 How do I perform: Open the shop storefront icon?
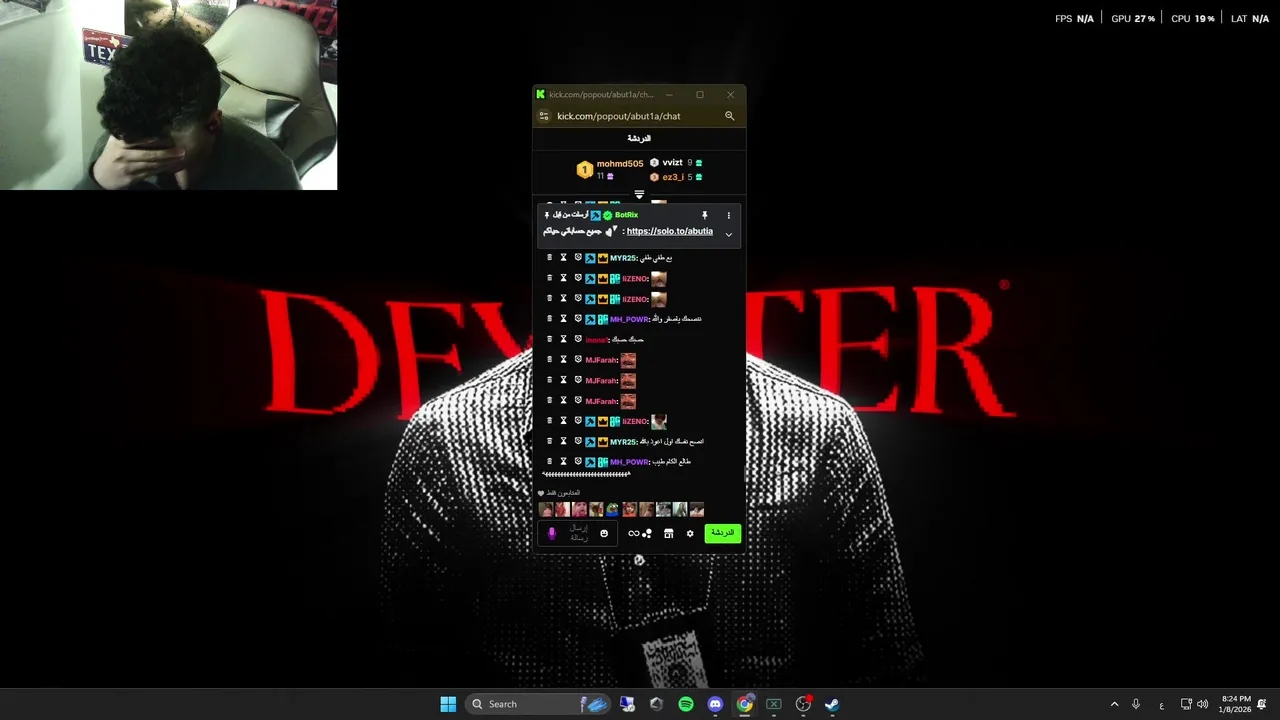point(669,533)
